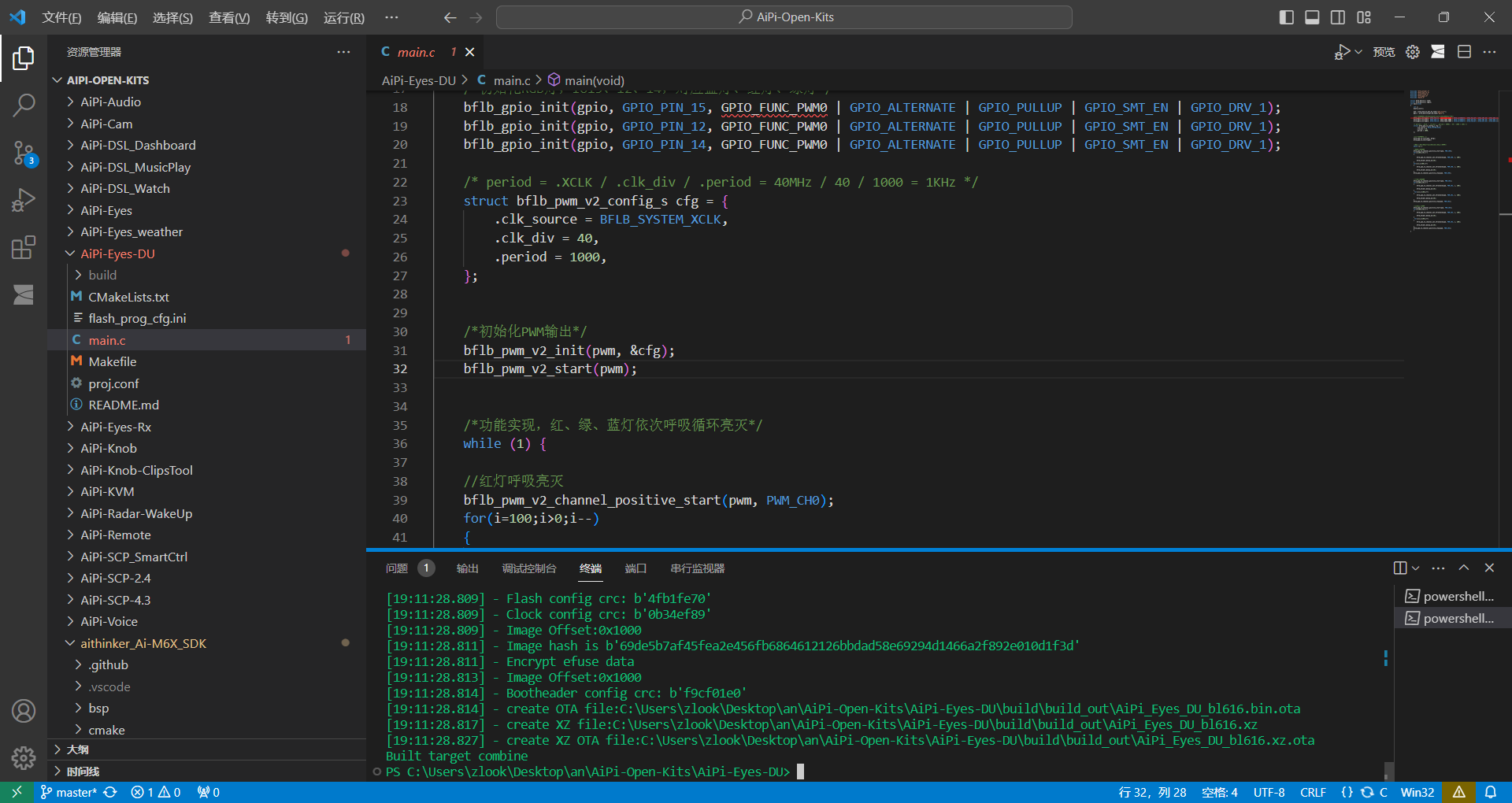The image size is (1512, 803).
Task: Split the terminal with split icon
Action: pos(1400,568)
